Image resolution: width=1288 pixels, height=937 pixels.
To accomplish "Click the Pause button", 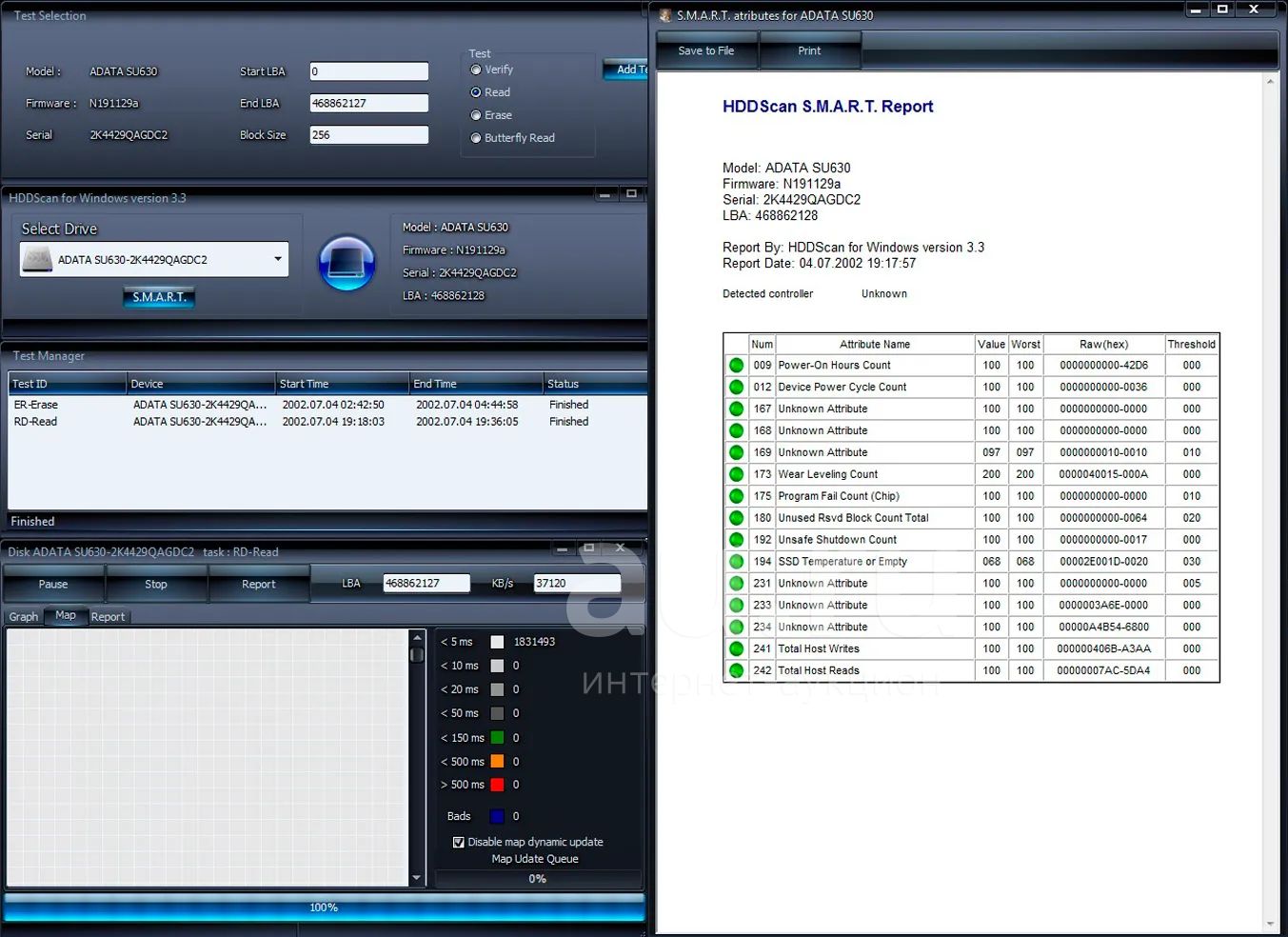I will [x=53, y=584].
